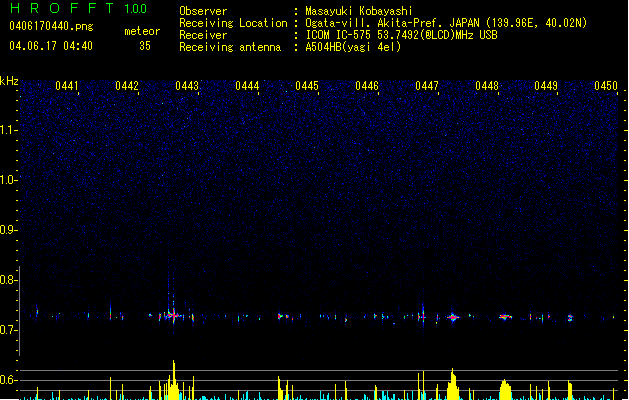This screenshot has width=629, height=400.
Task: Click the 0441 time marker
Action: point(67,86)
